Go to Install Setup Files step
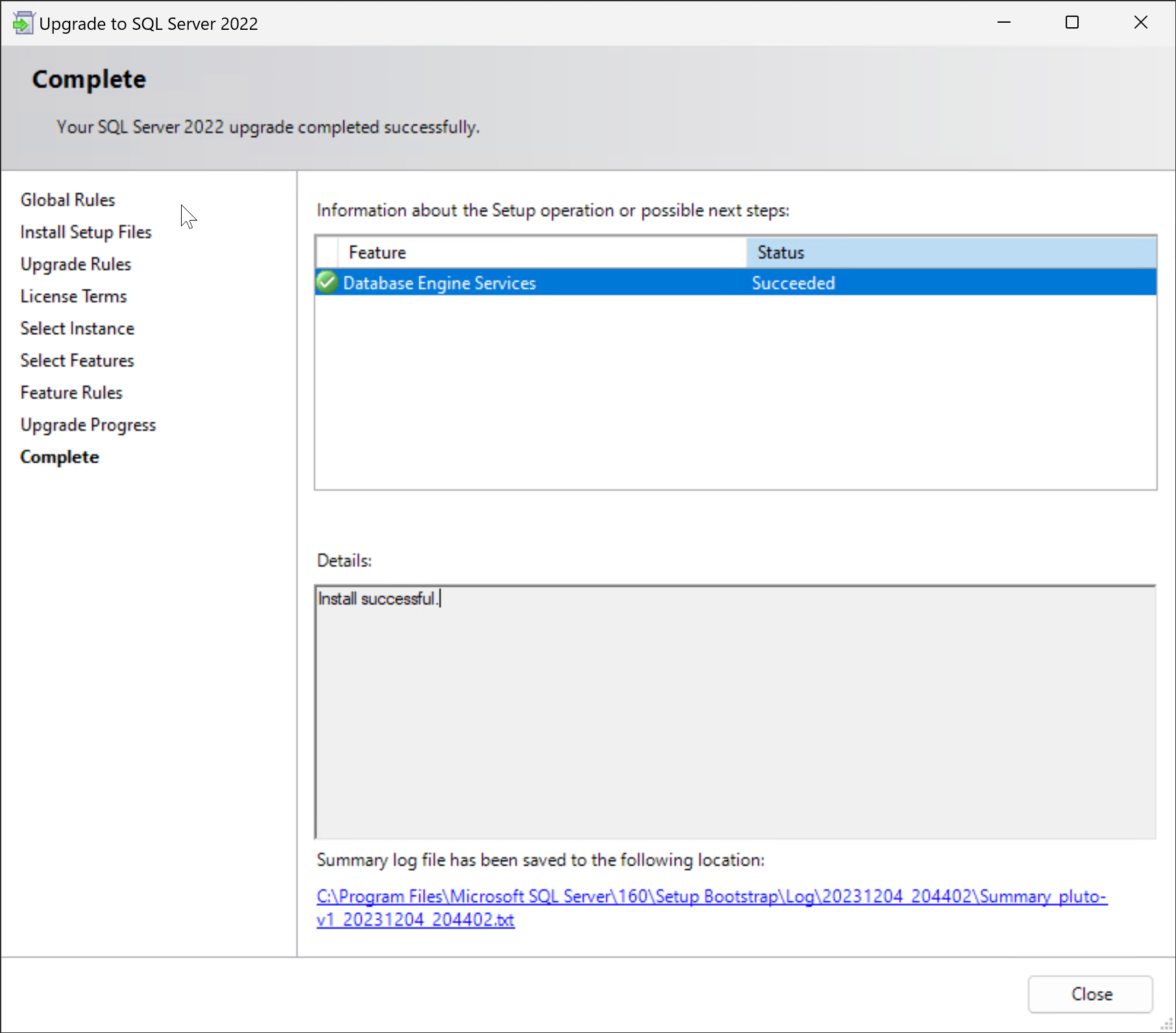1176x1033 pixels. [86, 232]
